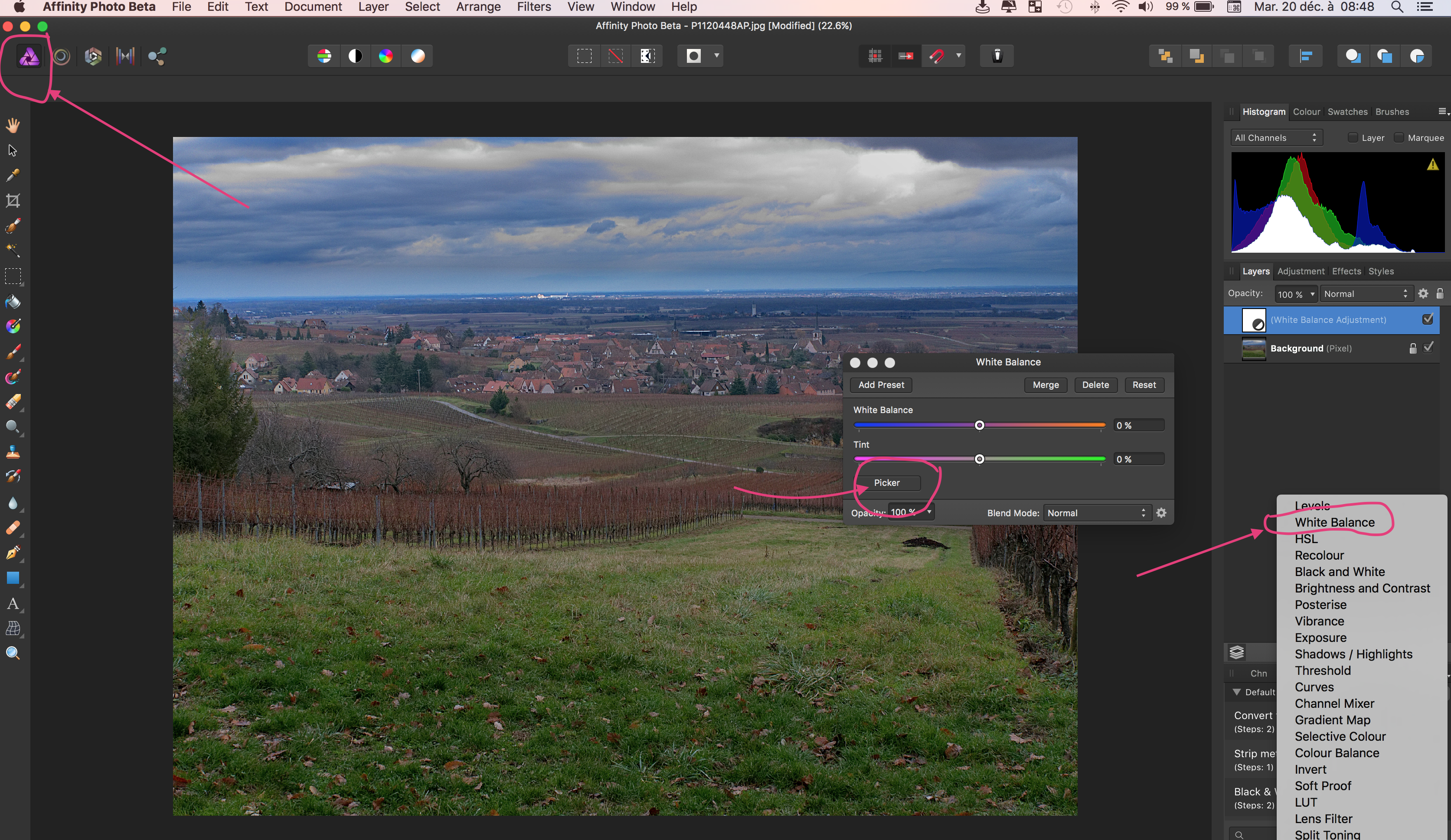Hide the White Balance Adjustment layer

tap(1428, 319)
